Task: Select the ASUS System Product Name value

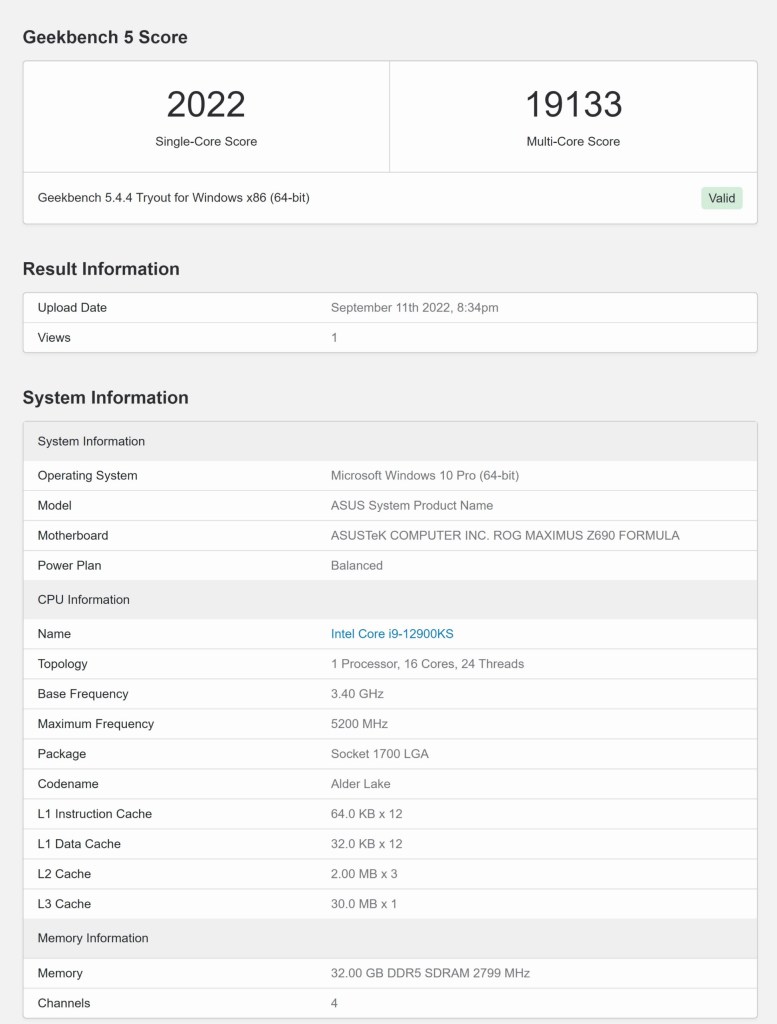Action: click(412, 505)
